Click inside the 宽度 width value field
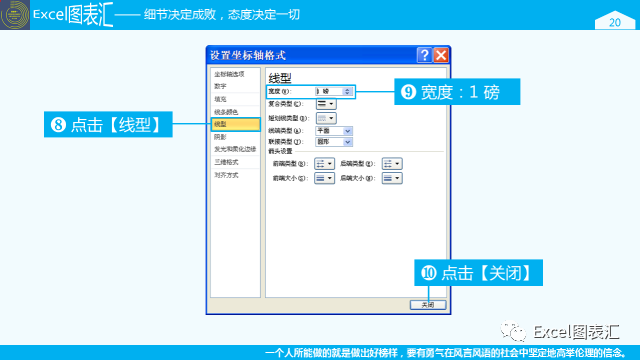The width and height of the screenshot is (640, 360). click(329, 91)
